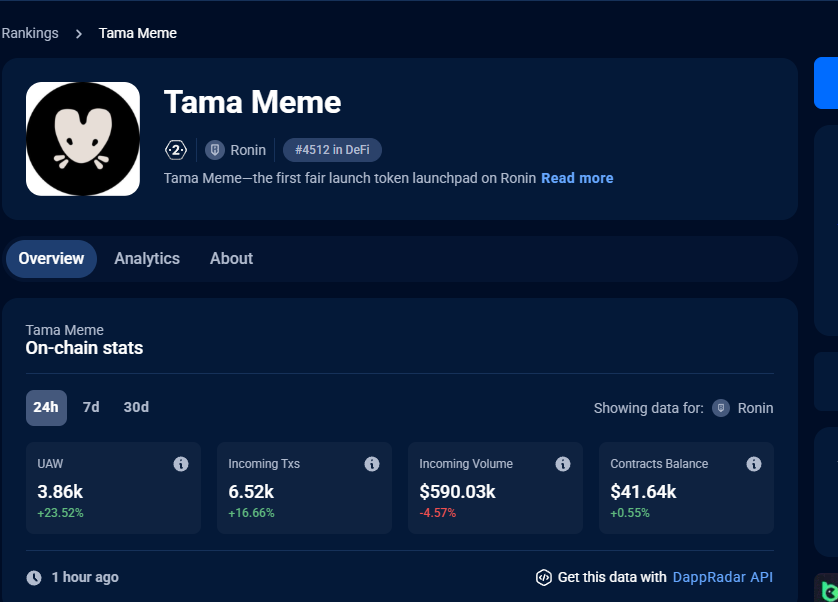This screenshot has height=602, width=838.
Task: Show Incoming Volume info icon
Action: pyautogui.click(x=563, y=464)
